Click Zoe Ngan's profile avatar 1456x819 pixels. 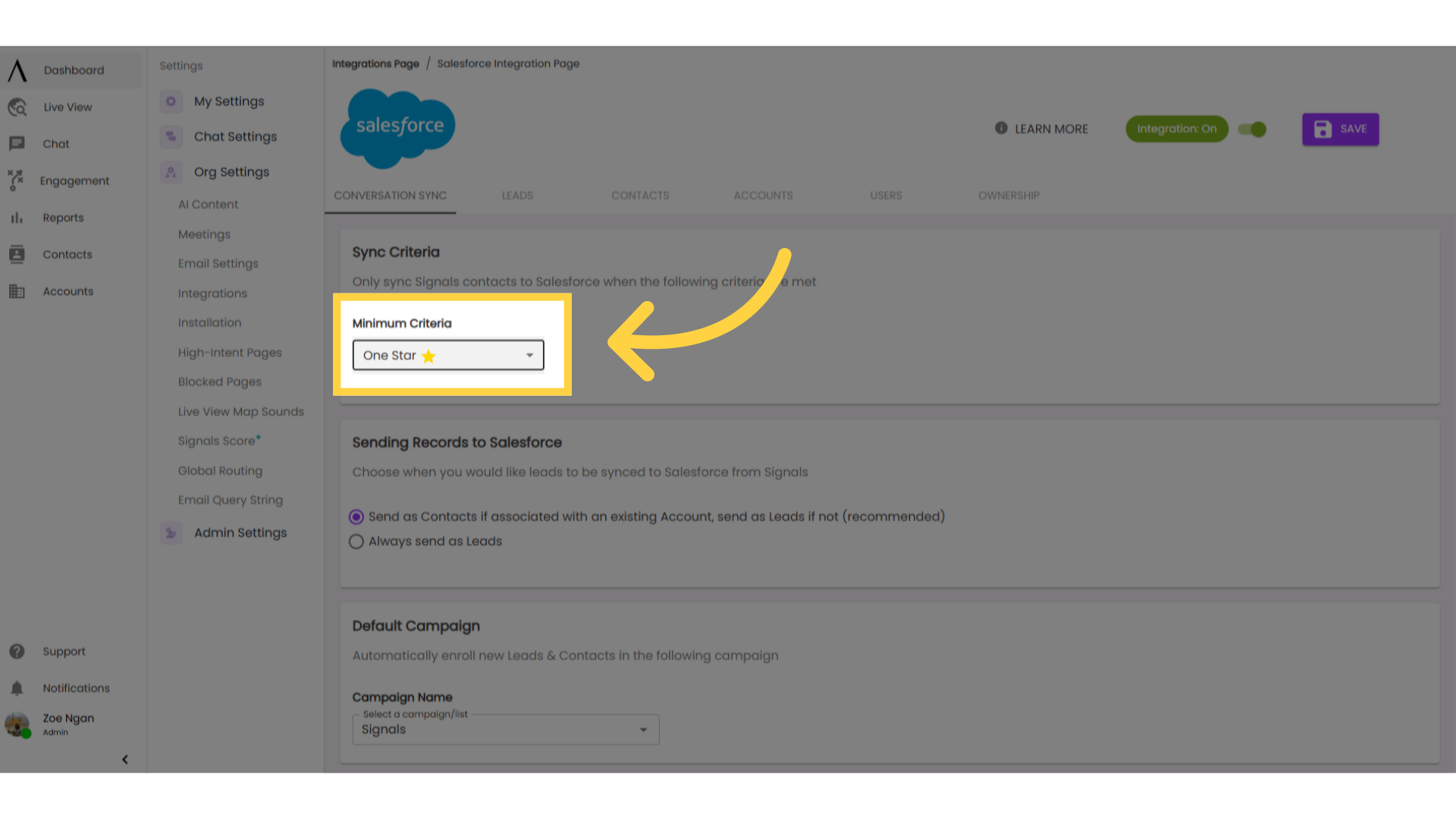pyautogui.click(x=17, y=724)
